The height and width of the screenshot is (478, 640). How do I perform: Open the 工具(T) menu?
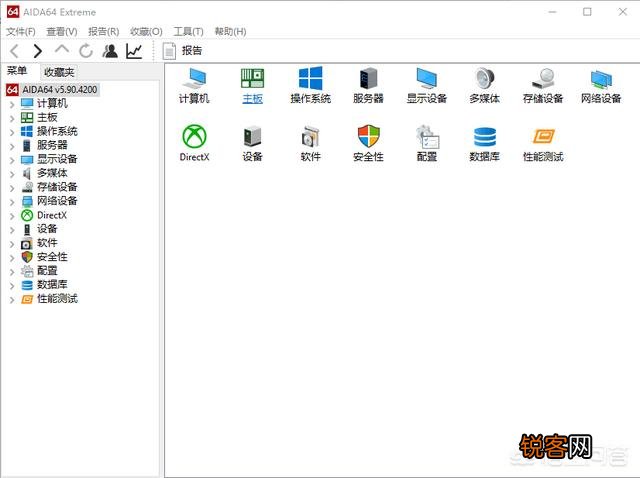pyautogui.click(x=188, y=31)
